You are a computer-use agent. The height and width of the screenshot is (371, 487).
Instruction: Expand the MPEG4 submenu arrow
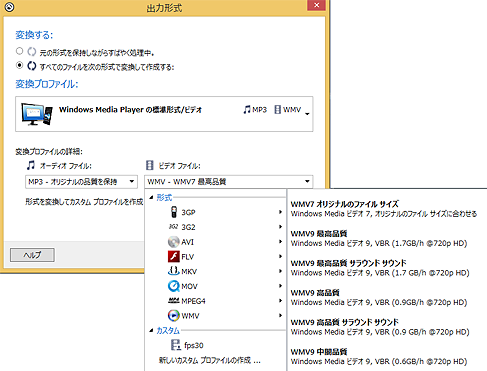(280, 300)
